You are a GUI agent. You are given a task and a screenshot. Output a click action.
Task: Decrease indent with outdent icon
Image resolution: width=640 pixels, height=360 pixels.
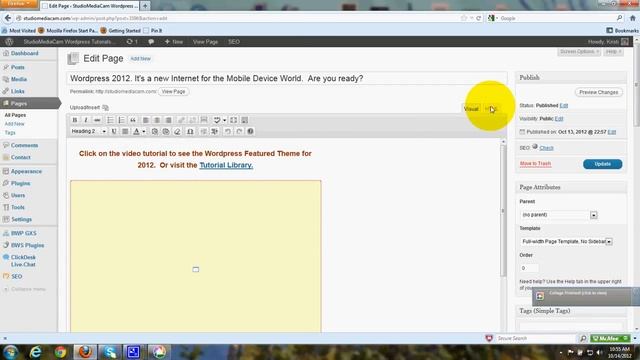[x=203, y=131]
